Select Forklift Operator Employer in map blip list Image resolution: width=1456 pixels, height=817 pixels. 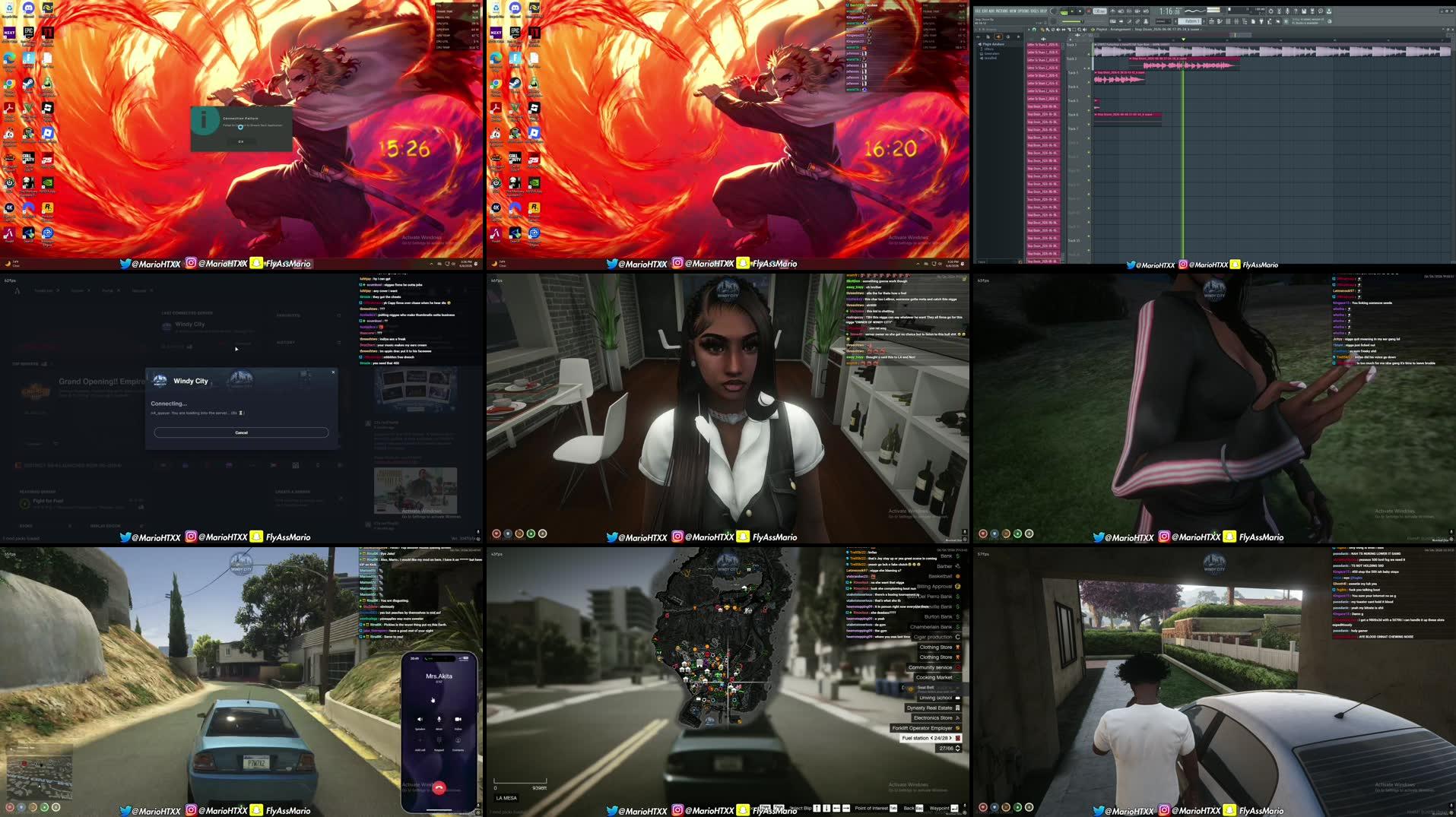coord(926,728)
